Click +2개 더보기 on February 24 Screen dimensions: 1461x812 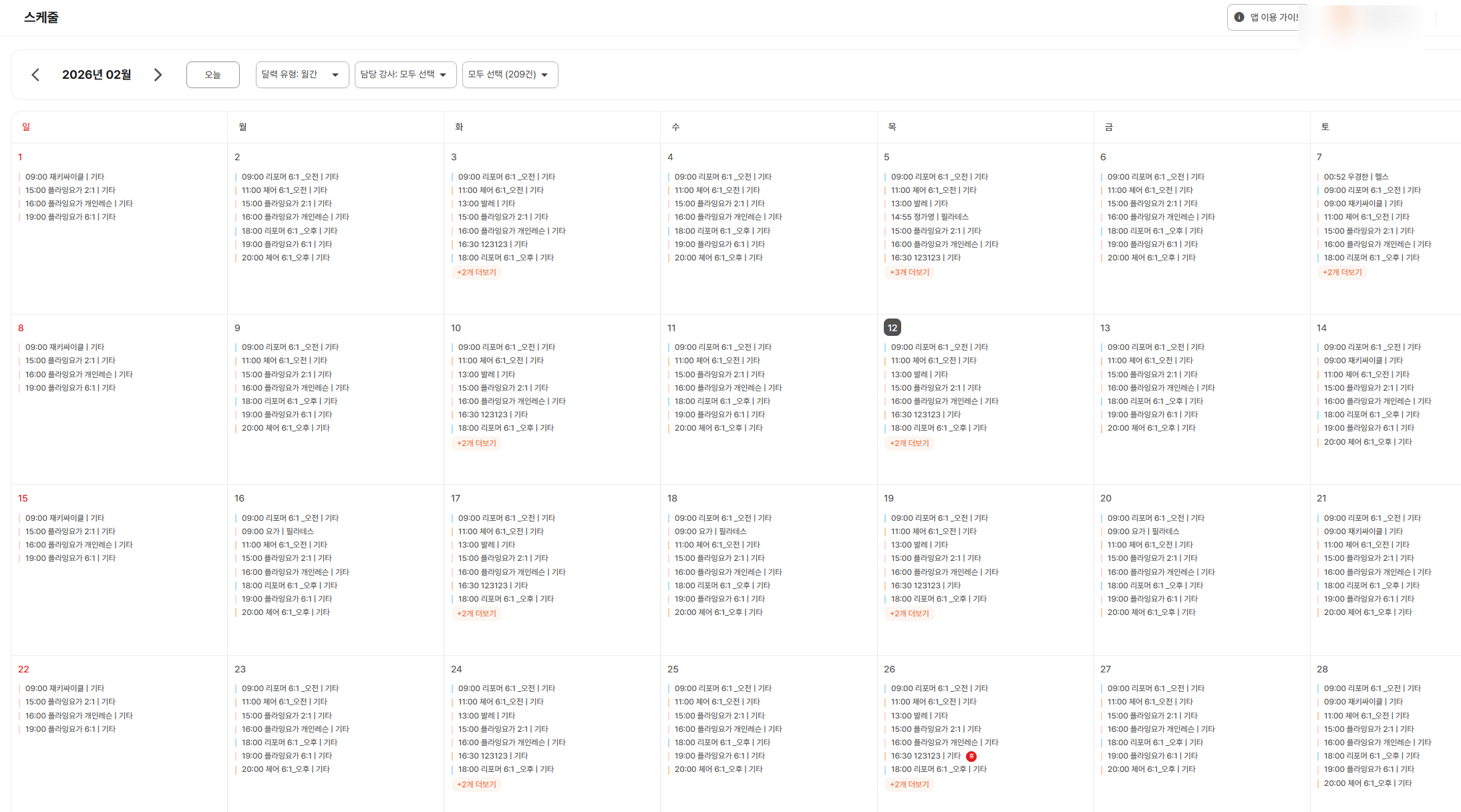(476, 785)
